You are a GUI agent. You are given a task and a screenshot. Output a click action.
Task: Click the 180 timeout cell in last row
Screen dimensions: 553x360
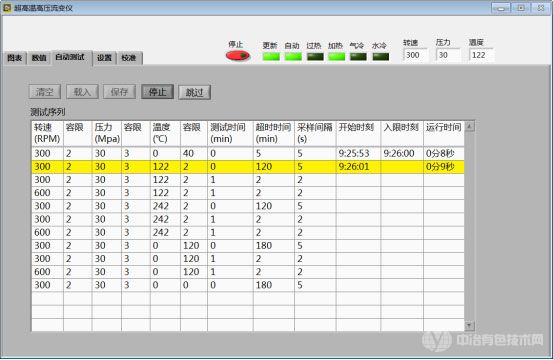274,285
